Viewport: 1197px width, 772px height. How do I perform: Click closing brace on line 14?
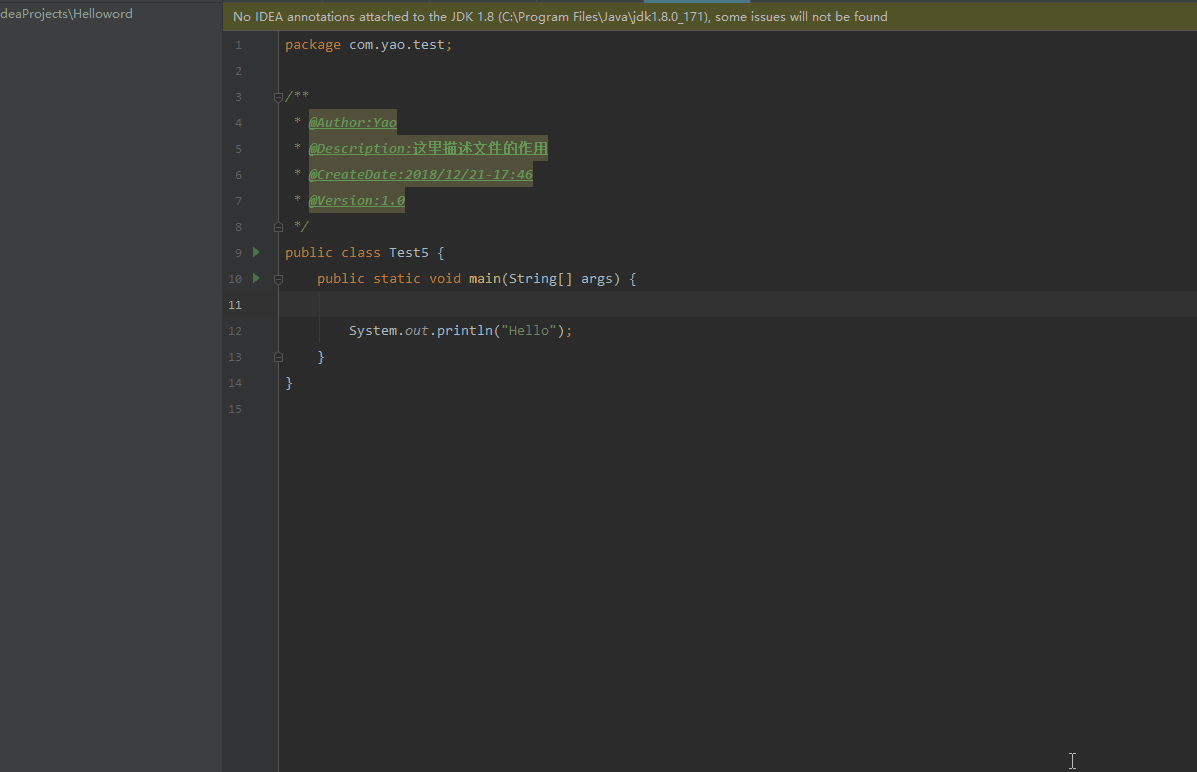[x=289, y=383]
